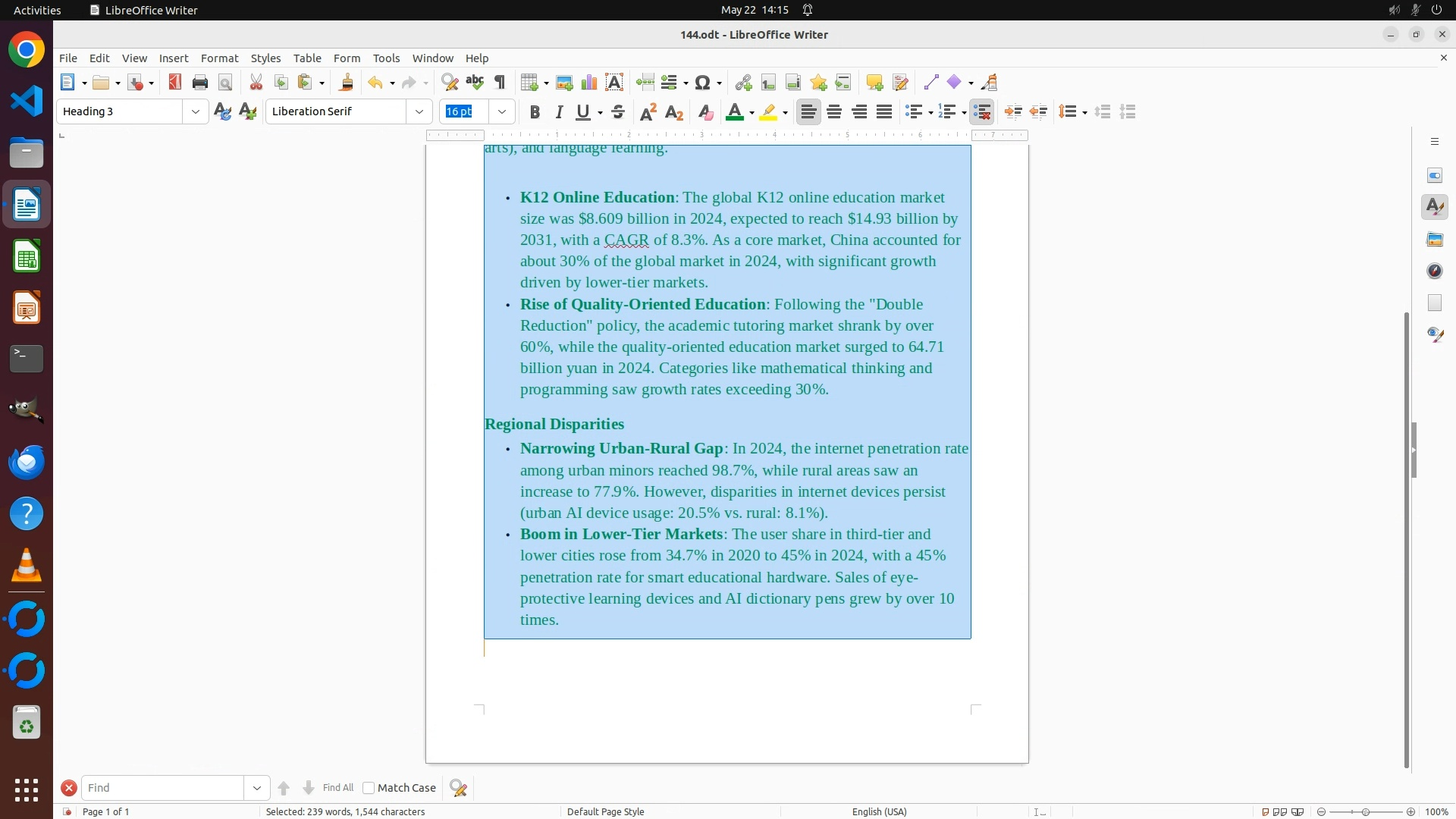Expand the paragraph style dropdown

pos(196,112)
